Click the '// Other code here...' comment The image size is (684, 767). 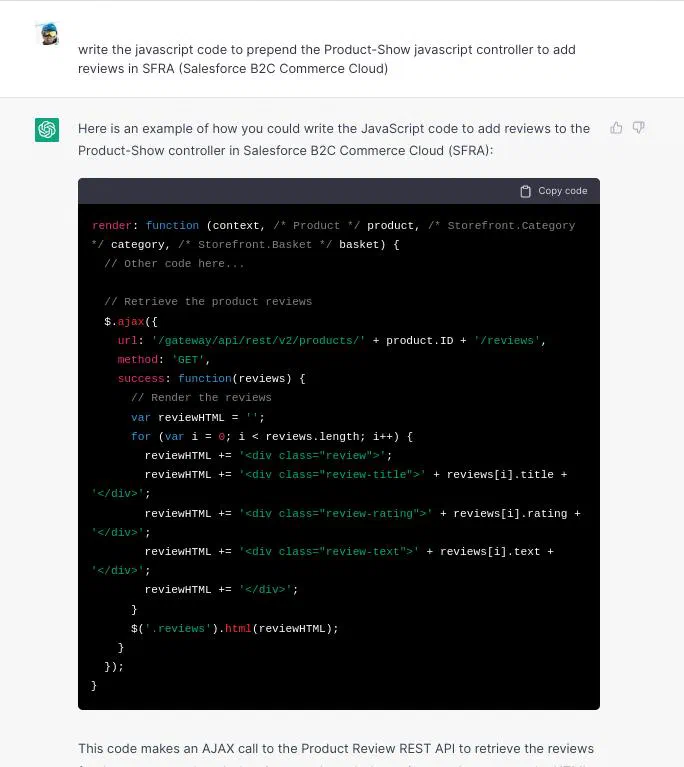click(174, 264)
